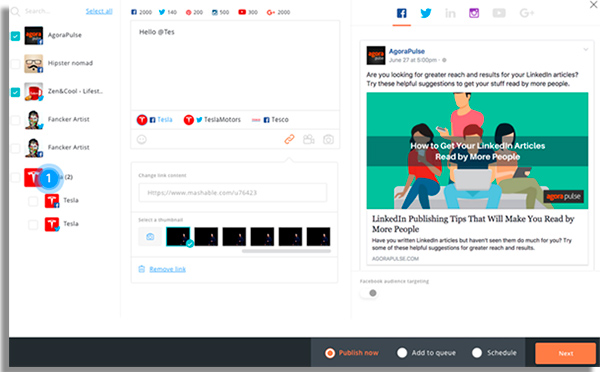600x372 pixels.
Task: Click the Tesla Twitter child avatar
Action: [x=52, y=225]
